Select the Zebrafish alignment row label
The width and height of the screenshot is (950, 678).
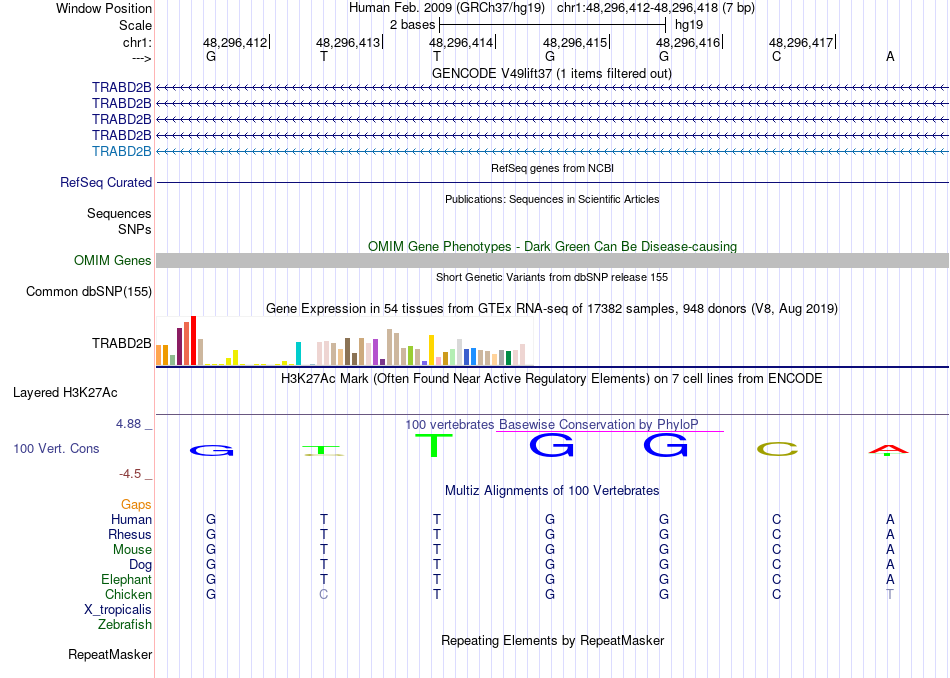pyautogui.click(x=125, y=624)
